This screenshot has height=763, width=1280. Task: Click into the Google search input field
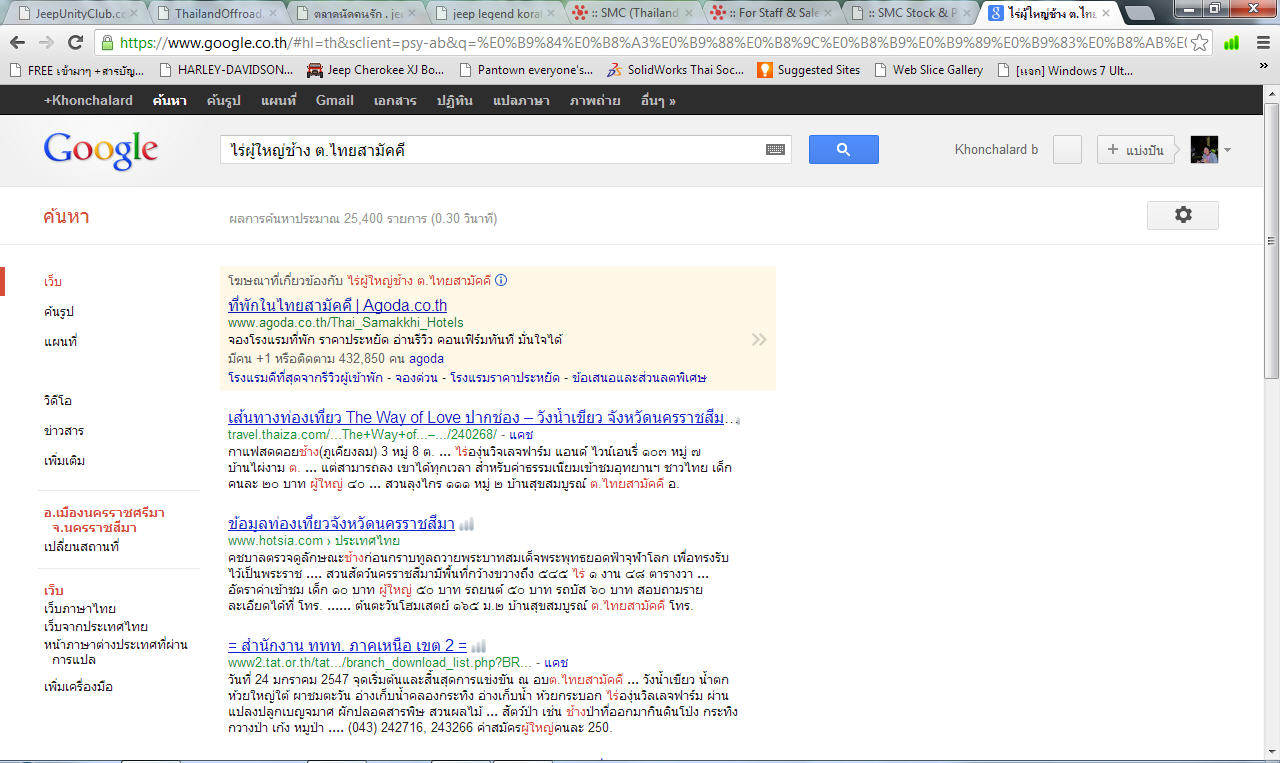click(490, 150)
